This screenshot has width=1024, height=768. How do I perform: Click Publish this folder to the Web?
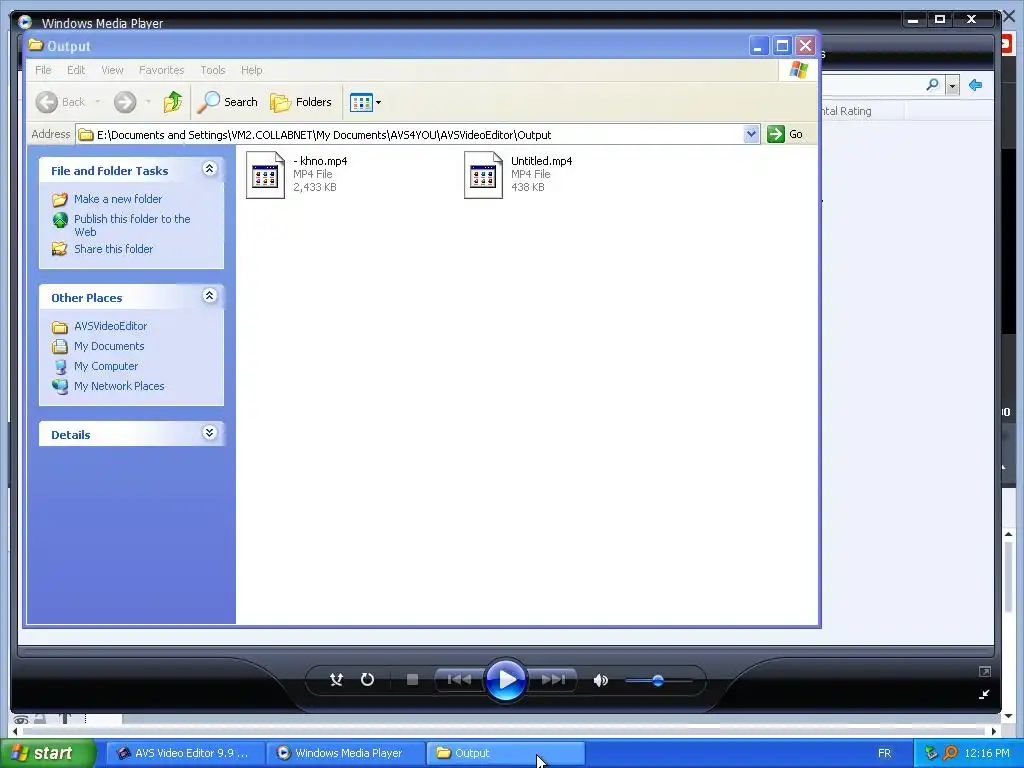pyautogui.click(x=132, y=225)
